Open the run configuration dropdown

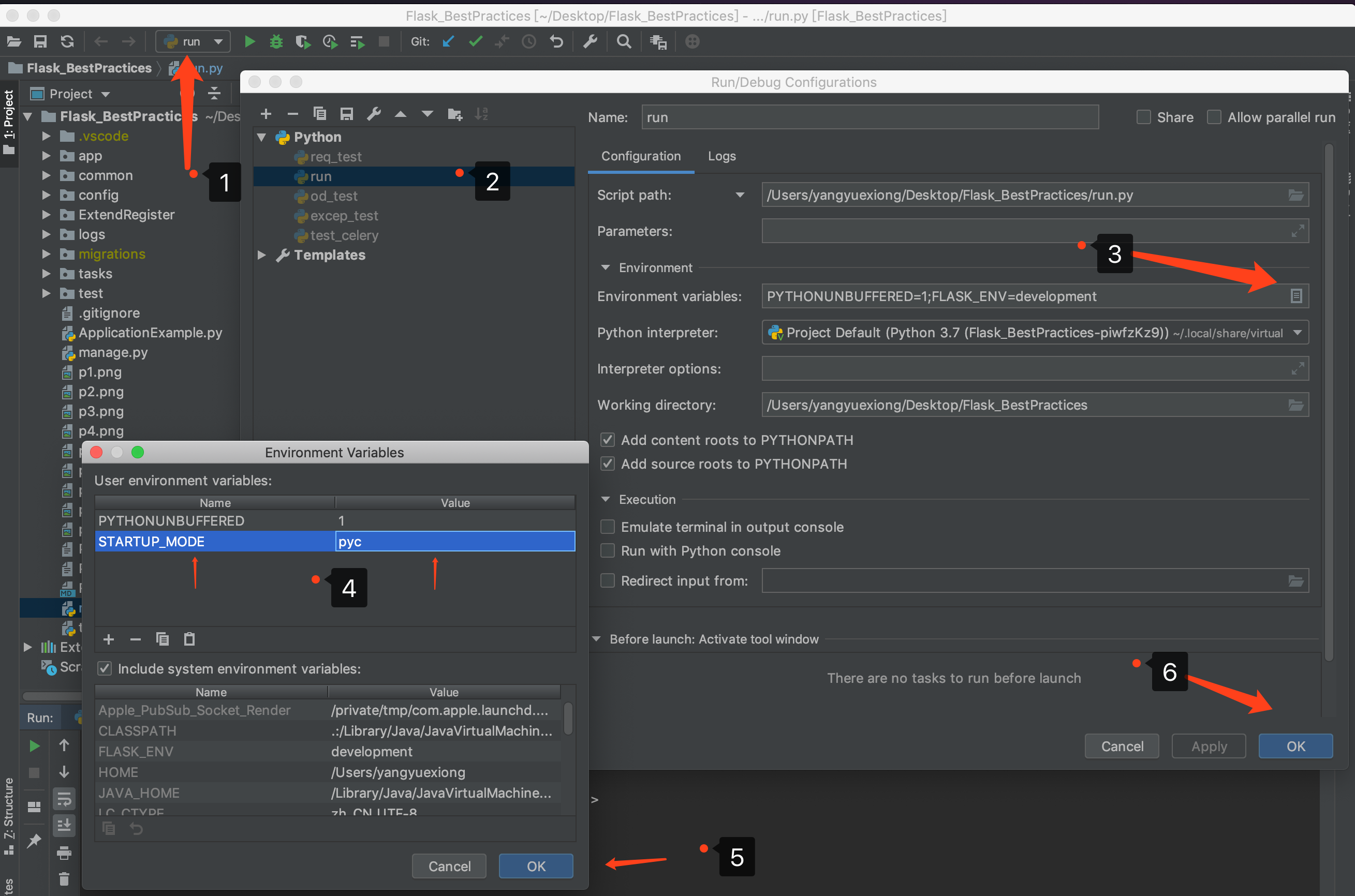click(193, 42)
